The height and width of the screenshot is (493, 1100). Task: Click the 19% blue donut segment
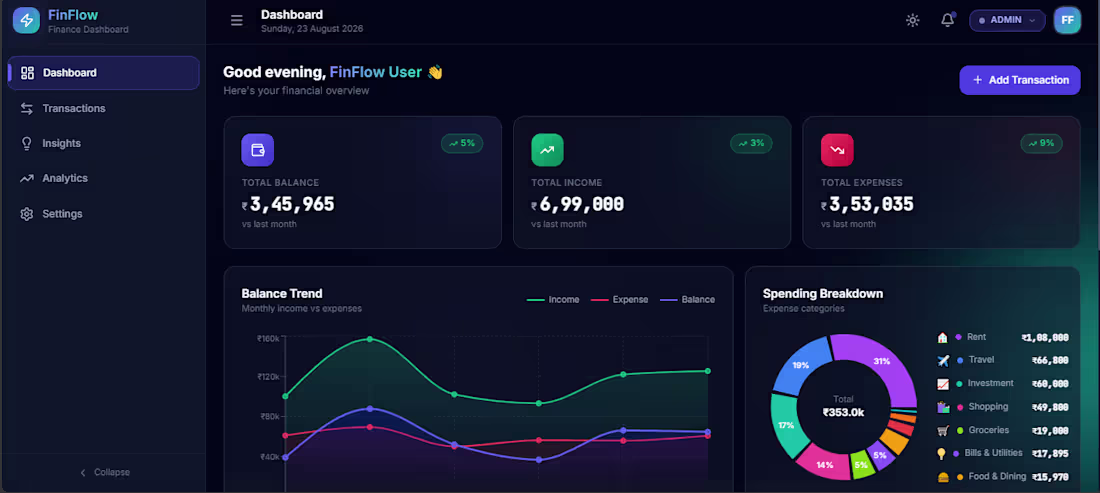(799, 365)
